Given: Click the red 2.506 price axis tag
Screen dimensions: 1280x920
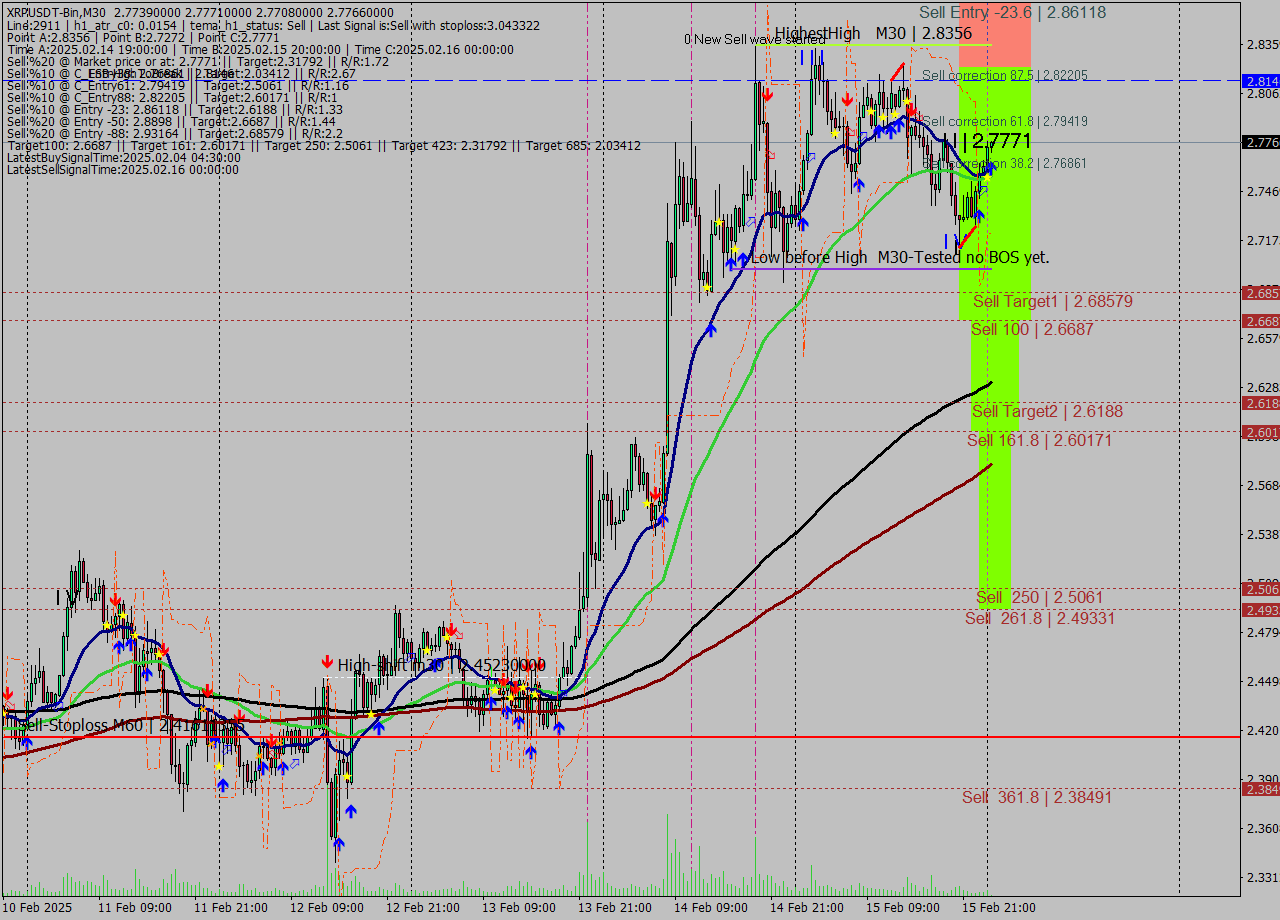Looking at the screenshot, I should [1260, 589].
